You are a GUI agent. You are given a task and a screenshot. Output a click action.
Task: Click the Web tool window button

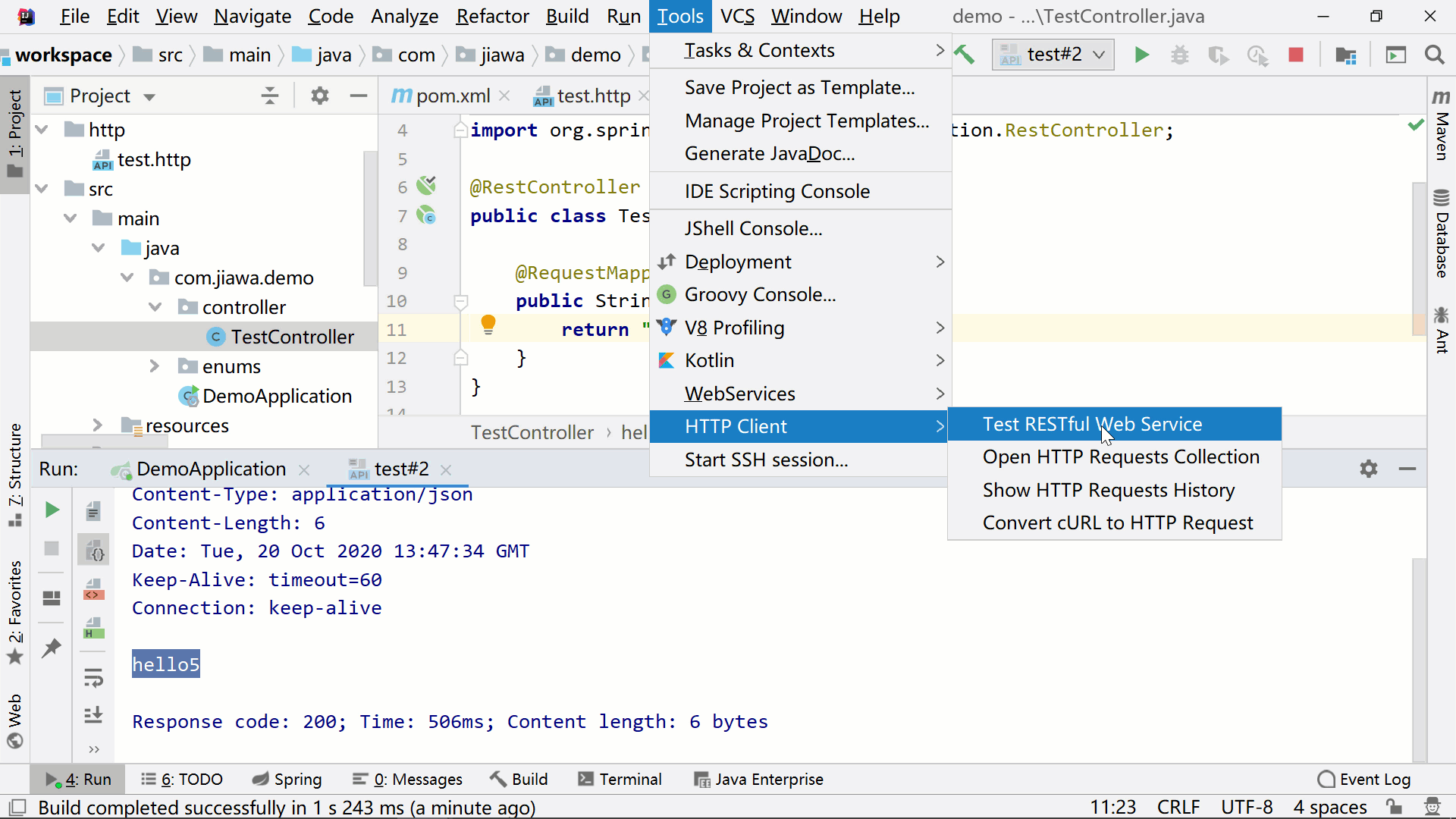[x=15, y=720]
